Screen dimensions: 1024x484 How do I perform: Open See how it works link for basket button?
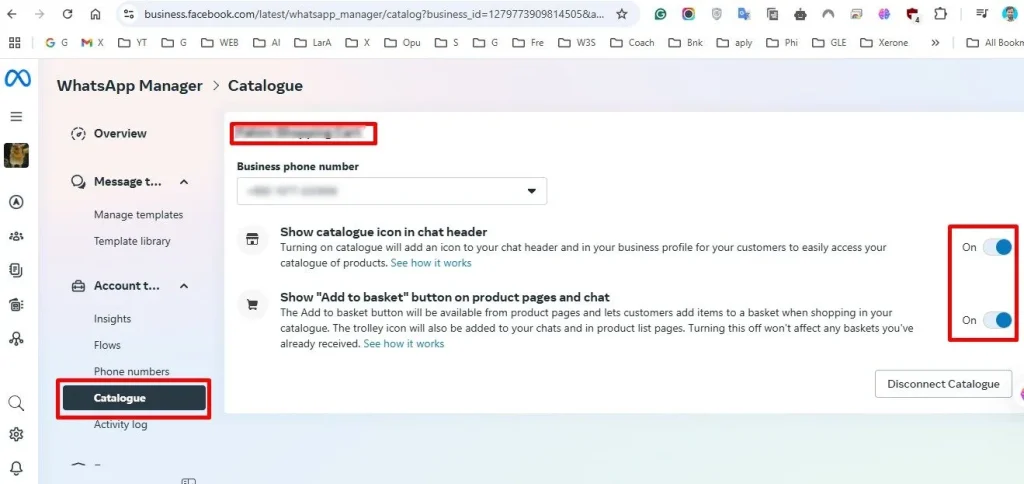click(404, 344)
